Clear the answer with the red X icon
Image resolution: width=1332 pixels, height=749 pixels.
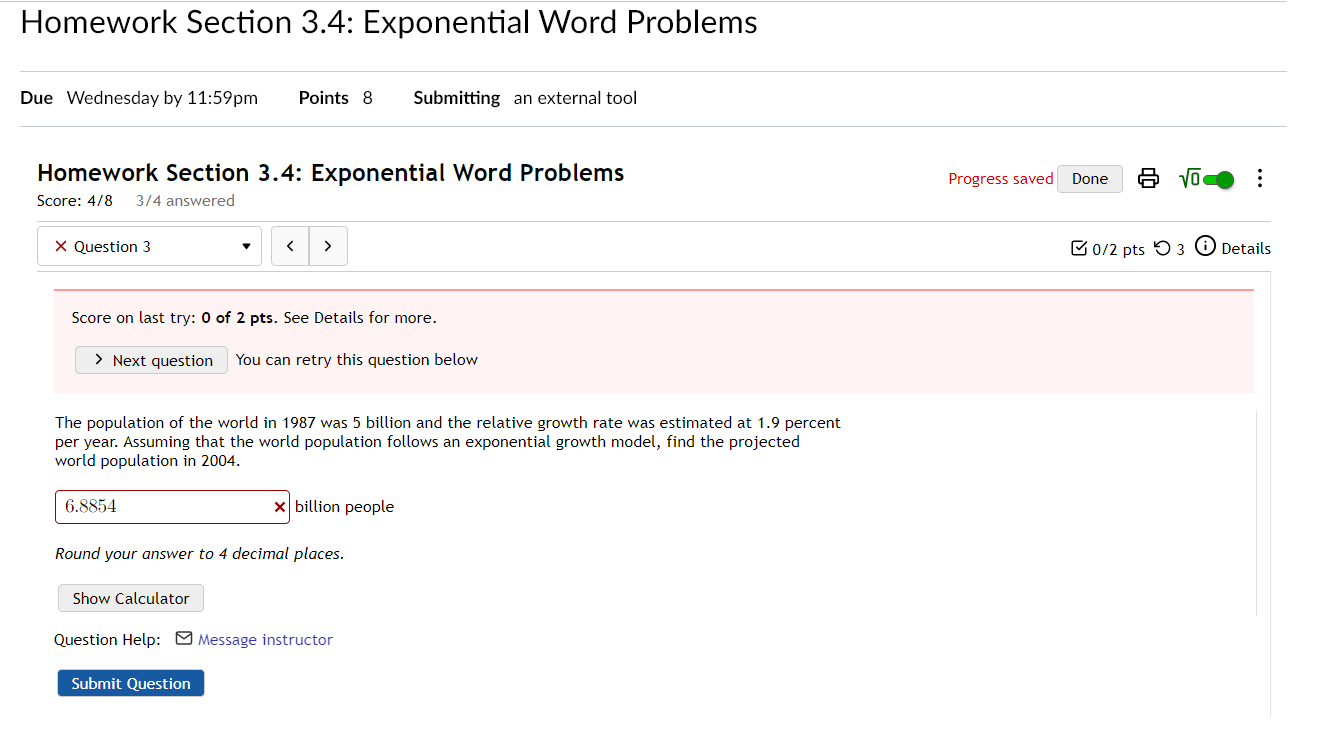(x=279, y=507)
